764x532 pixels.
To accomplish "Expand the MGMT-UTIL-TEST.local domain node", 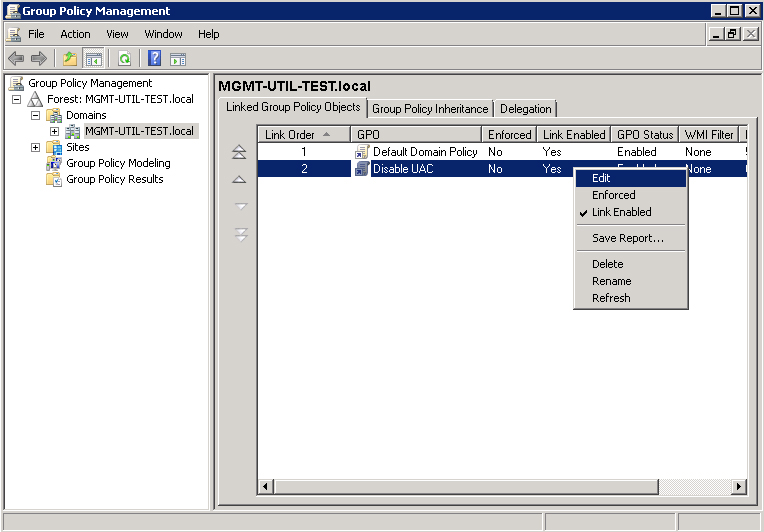I will [x=55, y=132].
